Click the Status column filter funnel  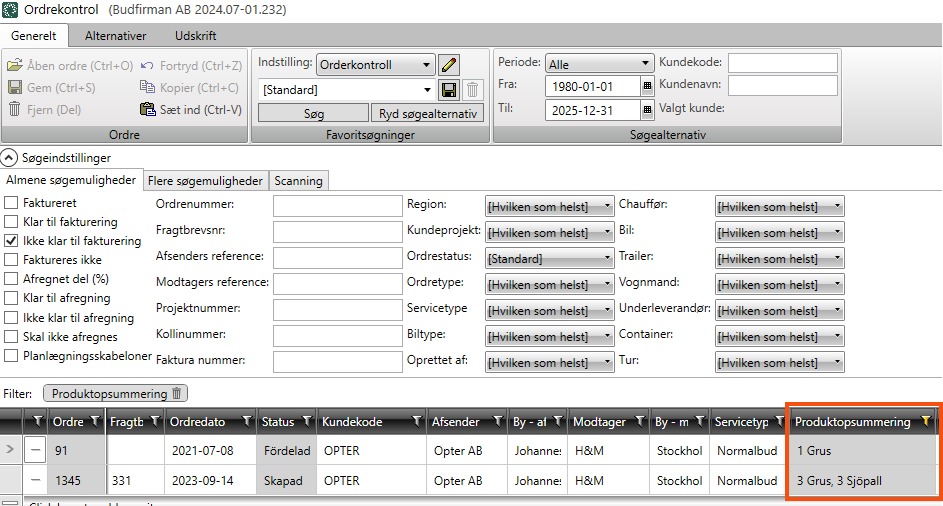(x=306, y=422)
